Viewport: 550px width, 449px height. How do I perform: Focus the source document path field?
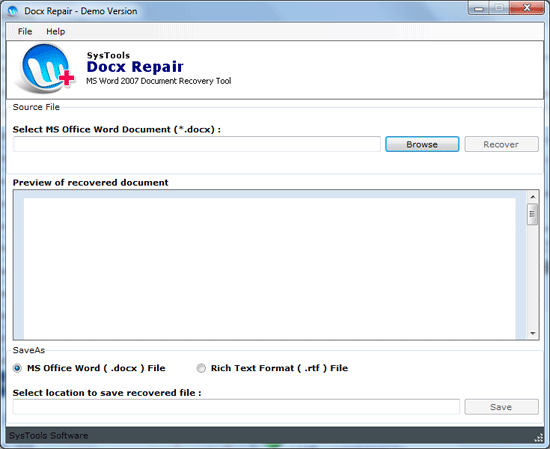(x=197, y=144)
